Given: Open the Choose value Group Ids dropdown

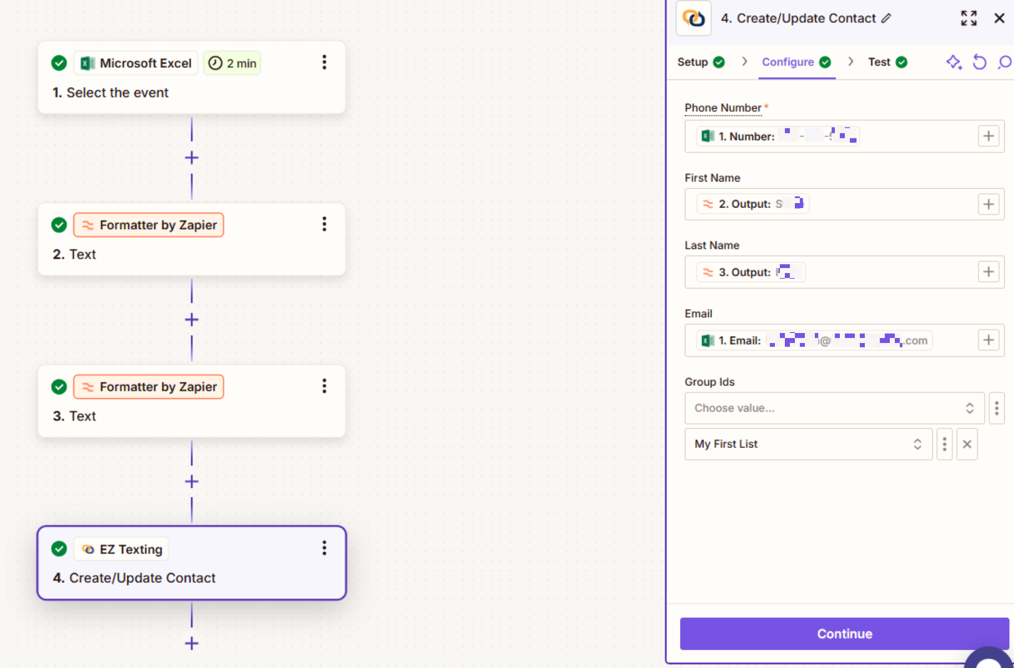Looking at the screenshot, I should coord(835,408).
